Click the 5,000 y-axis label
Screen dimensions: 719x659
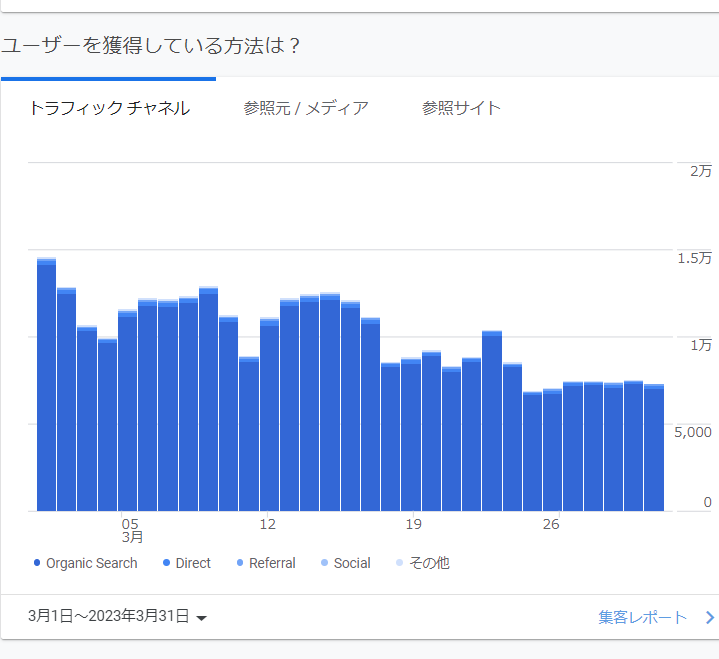click(x=693, y=432)
